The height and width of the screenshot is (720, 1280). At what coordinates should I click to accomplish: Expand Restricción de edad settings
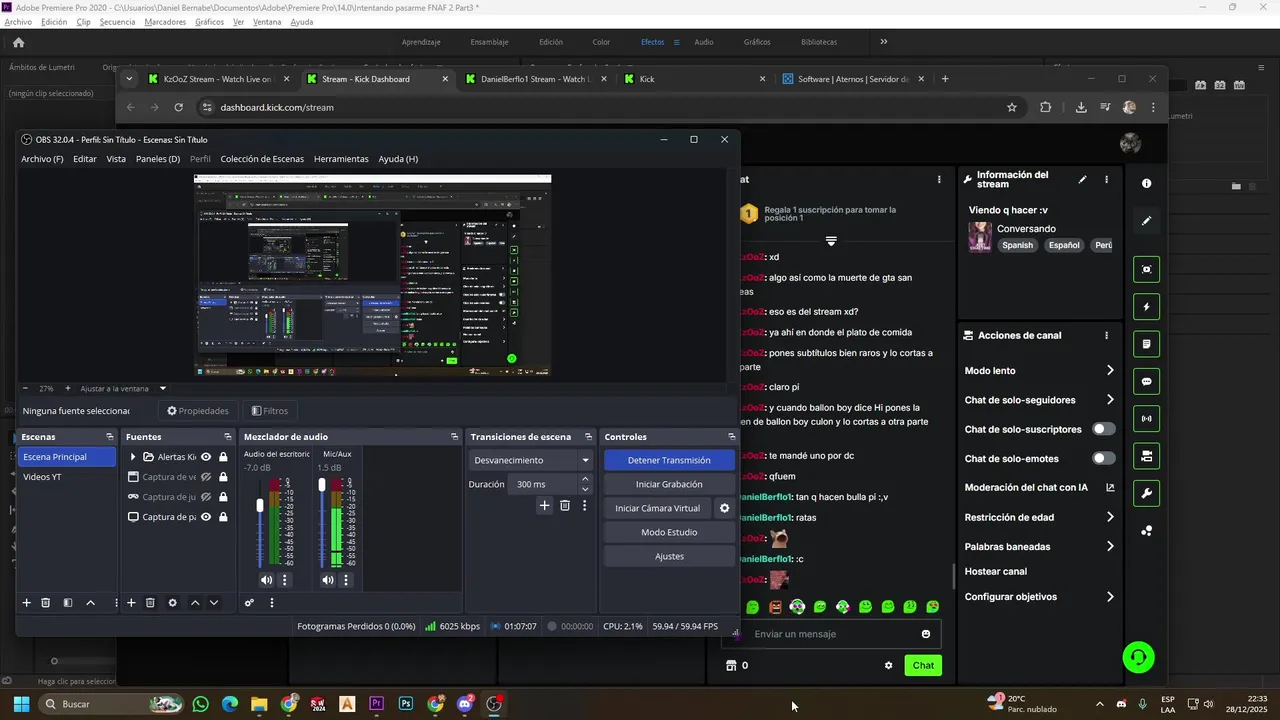[x=1110, y=517]
